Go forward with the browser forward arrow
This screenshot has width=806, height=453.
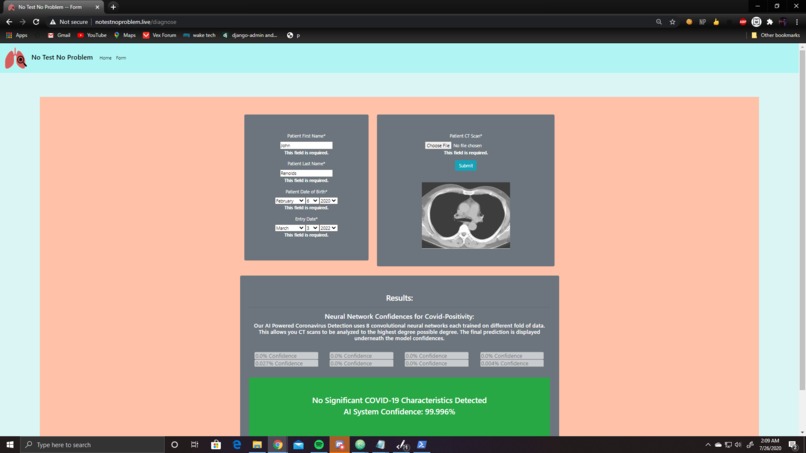[x=22, y=22]
